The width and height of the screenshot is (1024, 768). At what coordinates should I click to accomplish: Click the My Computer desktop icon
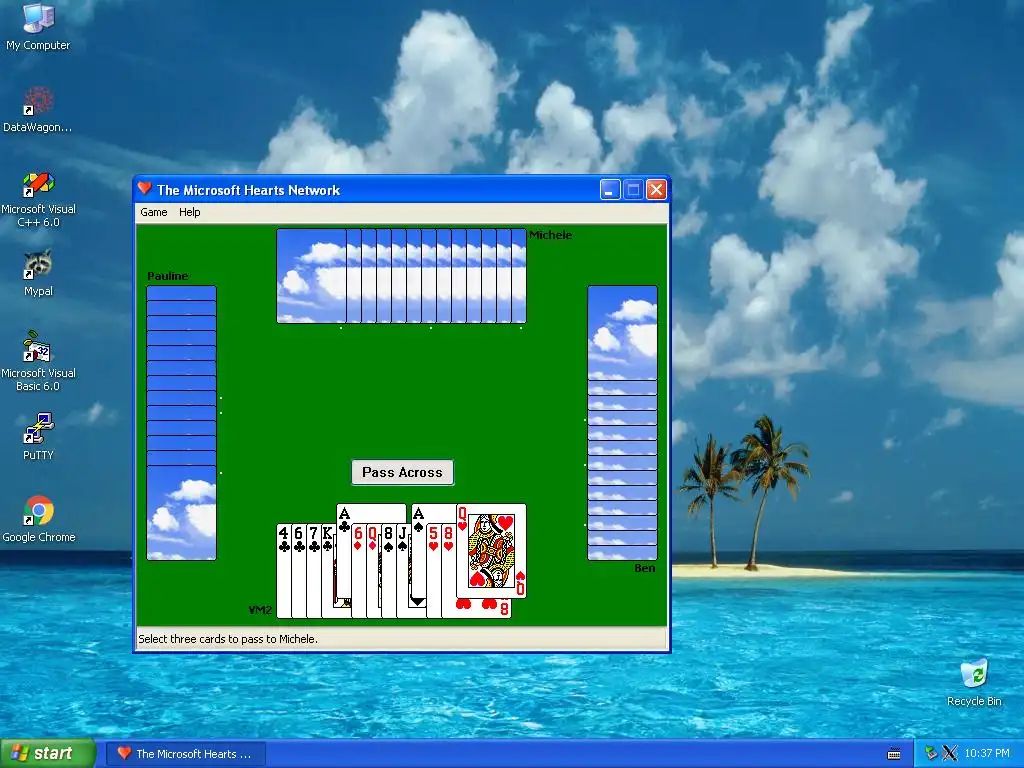[38, 27]
